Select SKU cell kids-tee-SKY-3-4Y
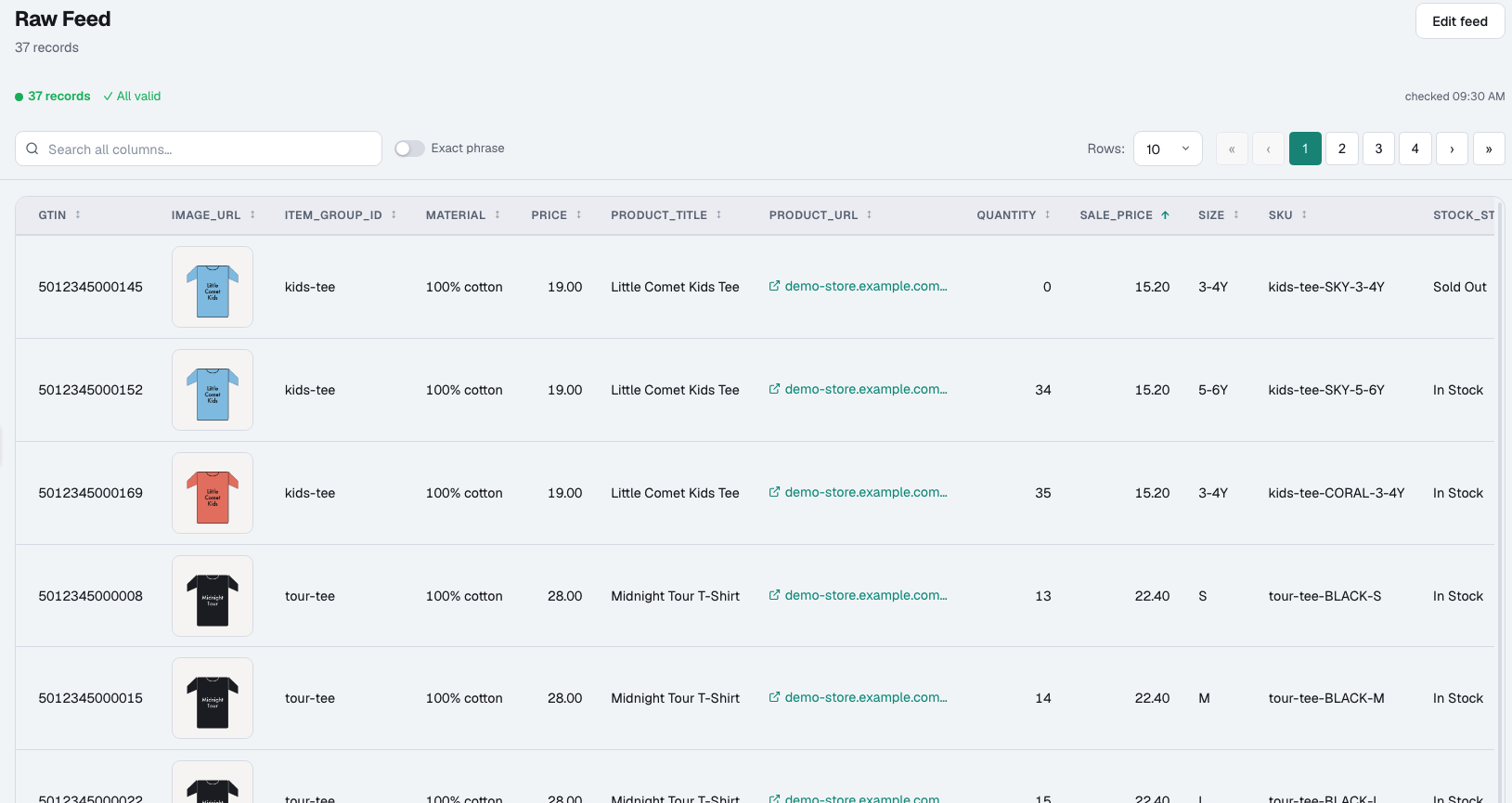 pyautogui.click(x=1326, y=287)
